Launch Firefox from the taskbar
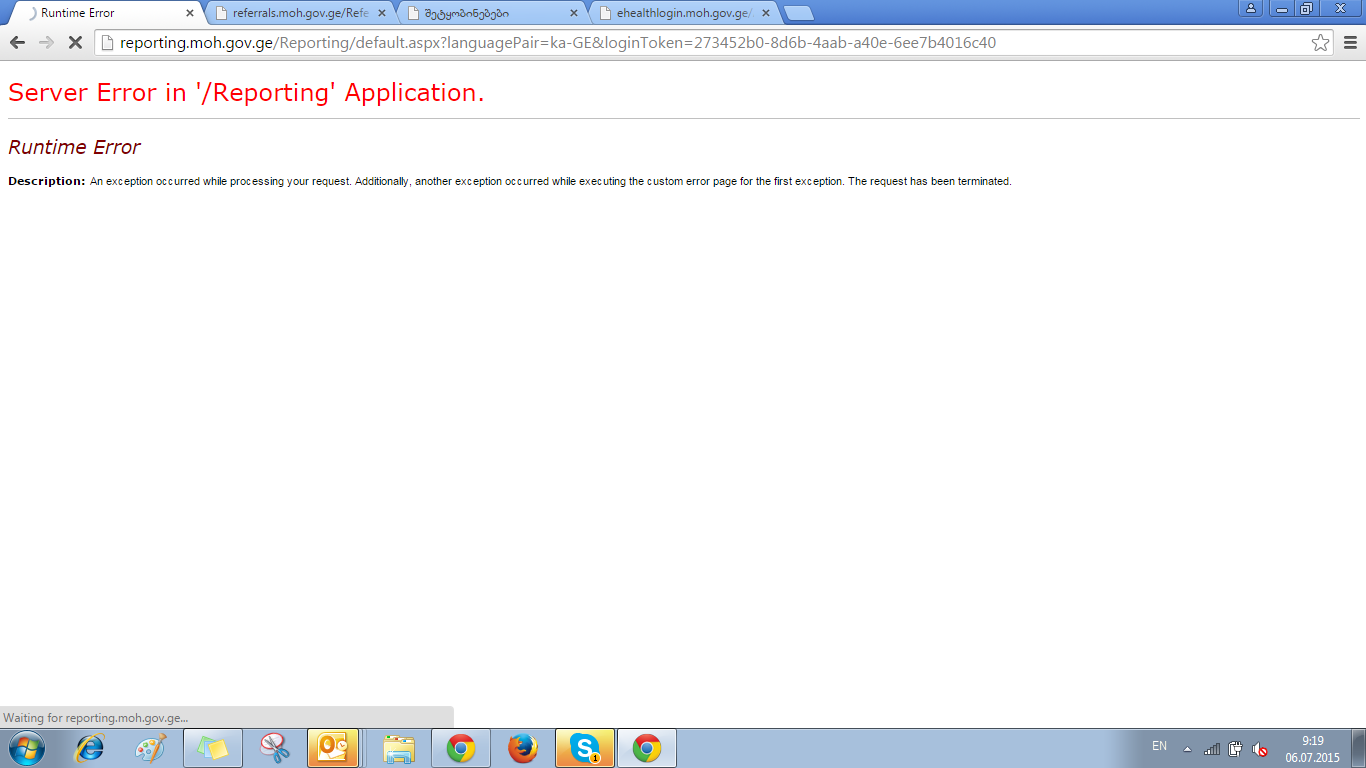The width and height of the screenshot is (1366, 768). pyautogui.click(x=522, y=748)
